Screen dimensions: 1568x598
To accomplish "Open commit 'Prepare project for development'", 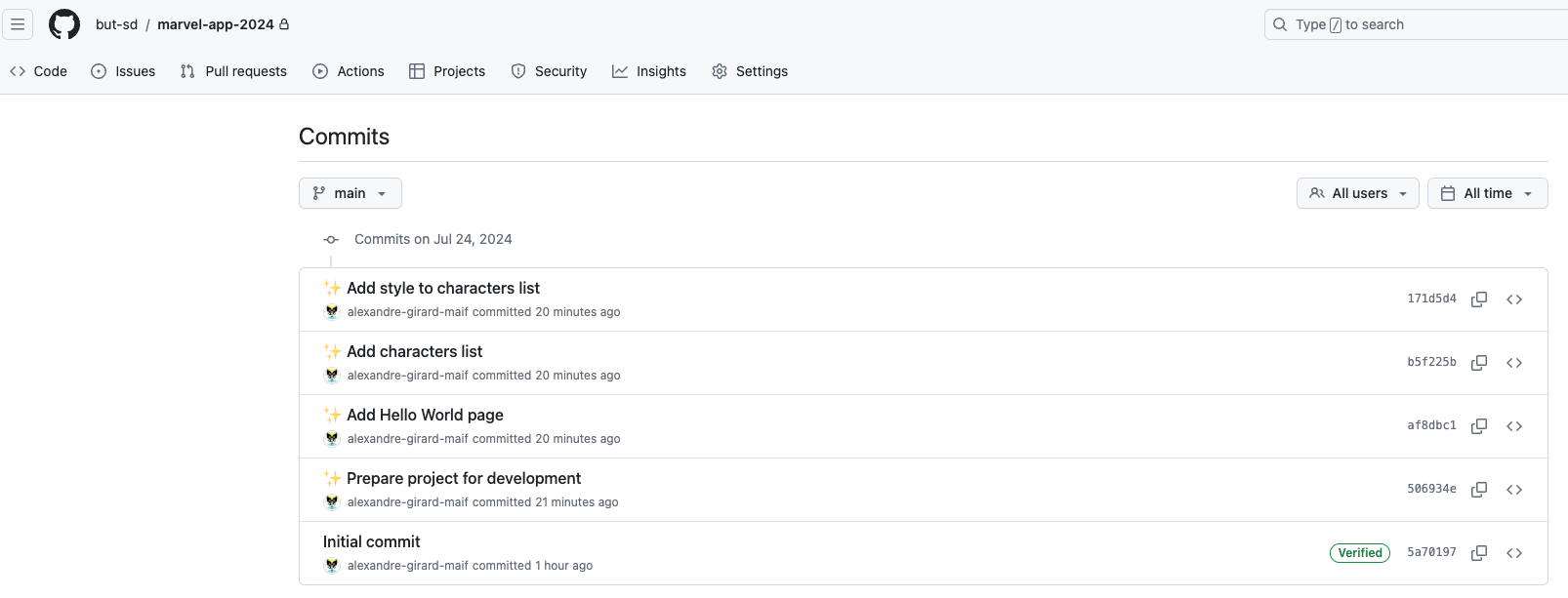I will click(464, 478).
